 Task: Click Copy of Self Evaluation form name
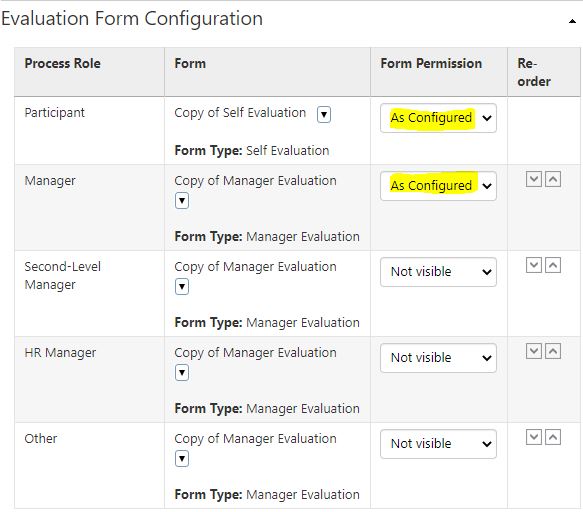(x=240, y=113)
